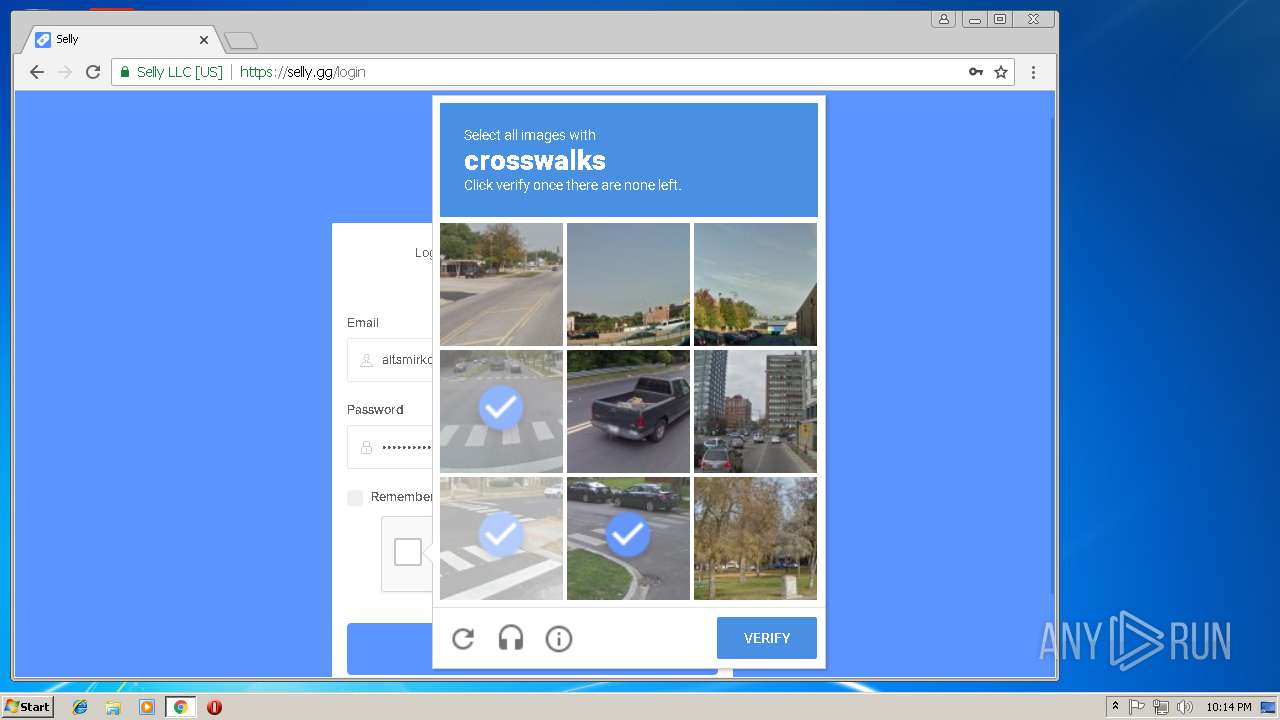Select the gray sky top-middle tile
This screenshot has height=720, width=1280.
[x=628, y=284]
